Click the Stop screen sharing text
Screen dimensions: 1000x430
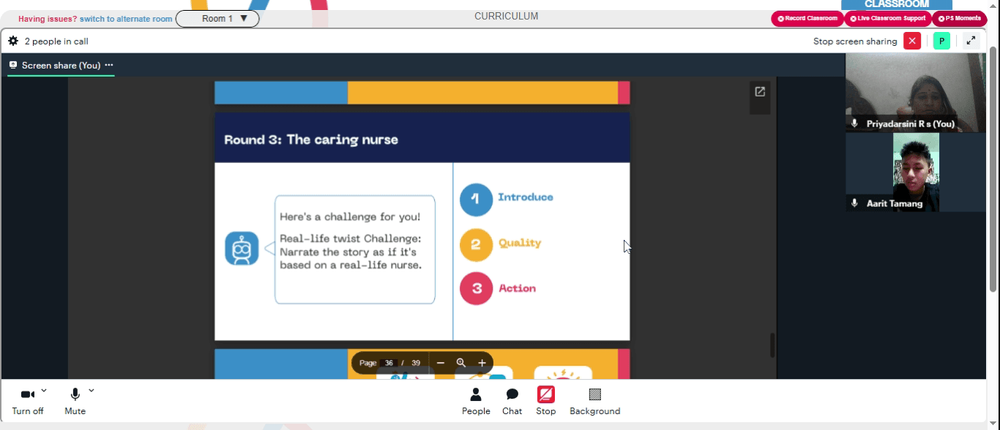pyautogui.click(x=855, y=41)
